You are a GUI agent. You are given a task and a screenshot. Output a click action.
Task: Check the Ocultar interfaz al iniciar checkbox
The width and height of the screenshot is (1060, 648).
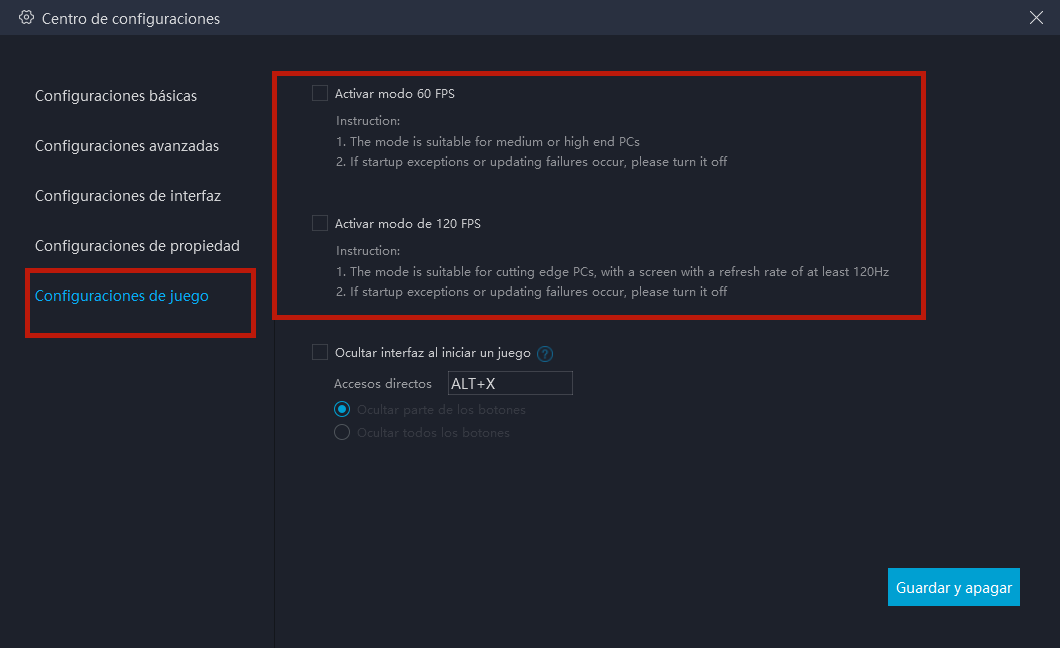320,352
